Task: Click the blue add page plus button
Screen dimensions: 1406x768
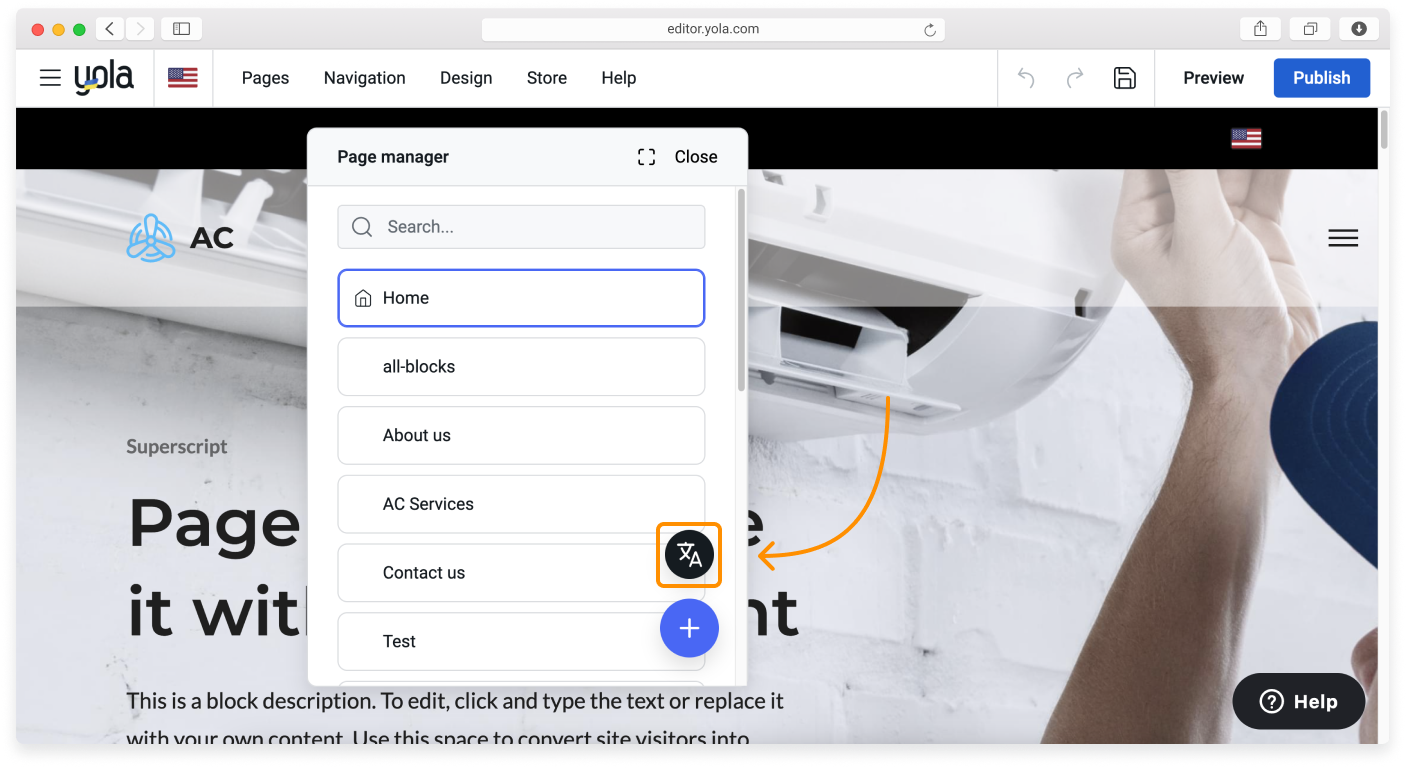Action: click(x=689, y=628)
